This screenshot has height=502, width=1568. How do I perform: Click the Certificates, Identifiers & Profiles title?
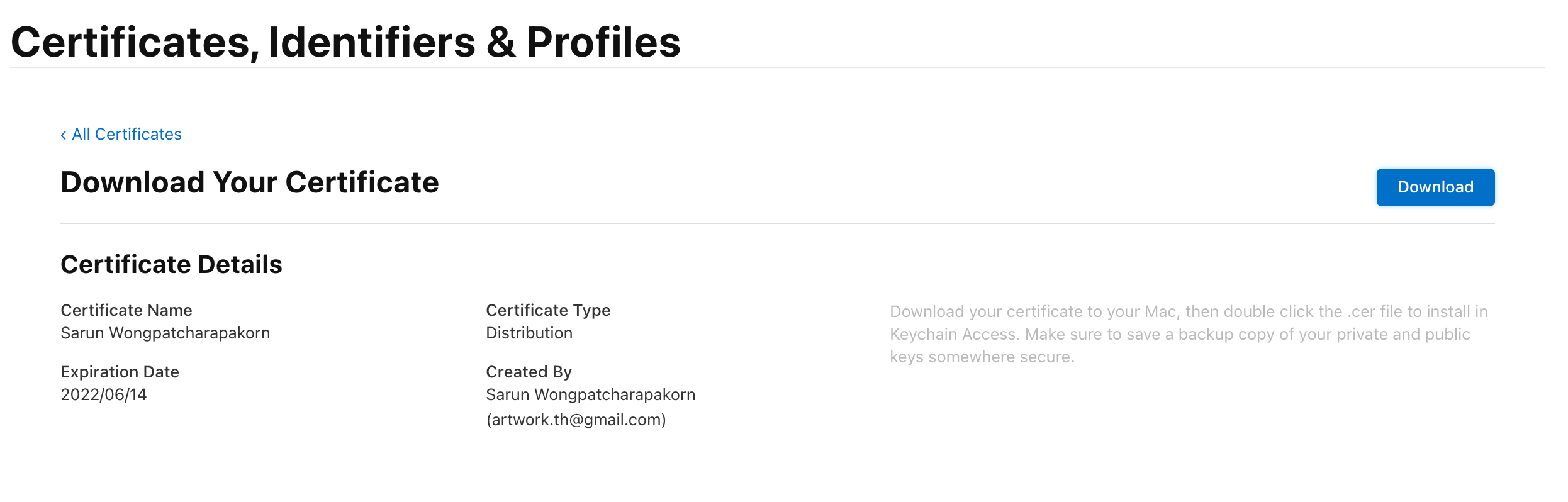pos(345,43)
